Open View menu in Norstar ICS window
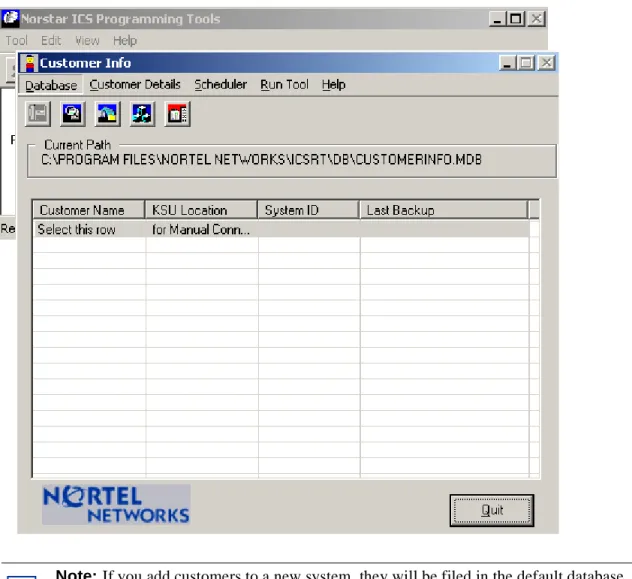This screenshot has height=579, width=632. point(87,41)
